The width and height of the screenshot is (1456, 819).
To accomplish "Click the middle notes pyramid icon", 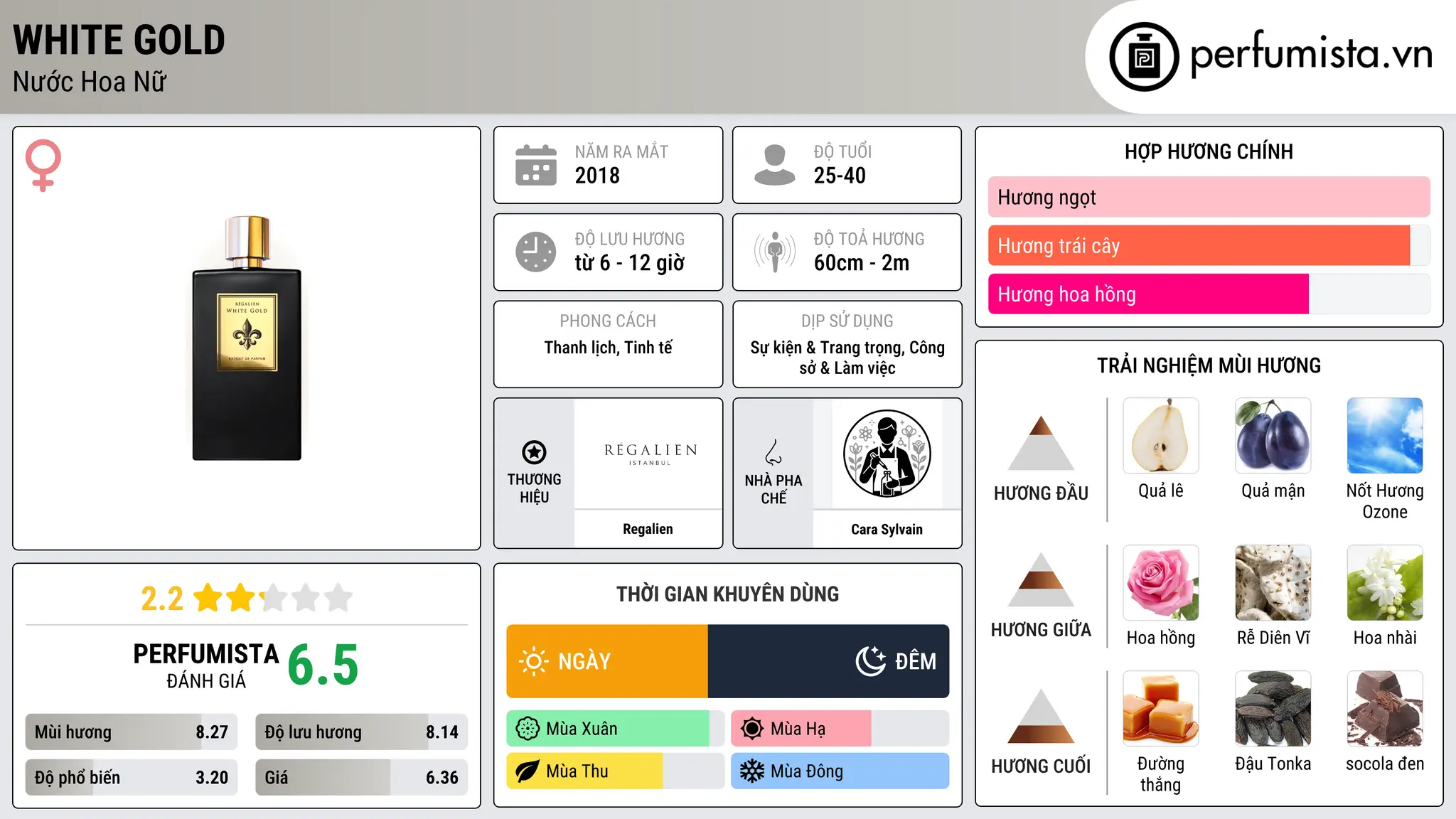I will (x=1041, y=580).
